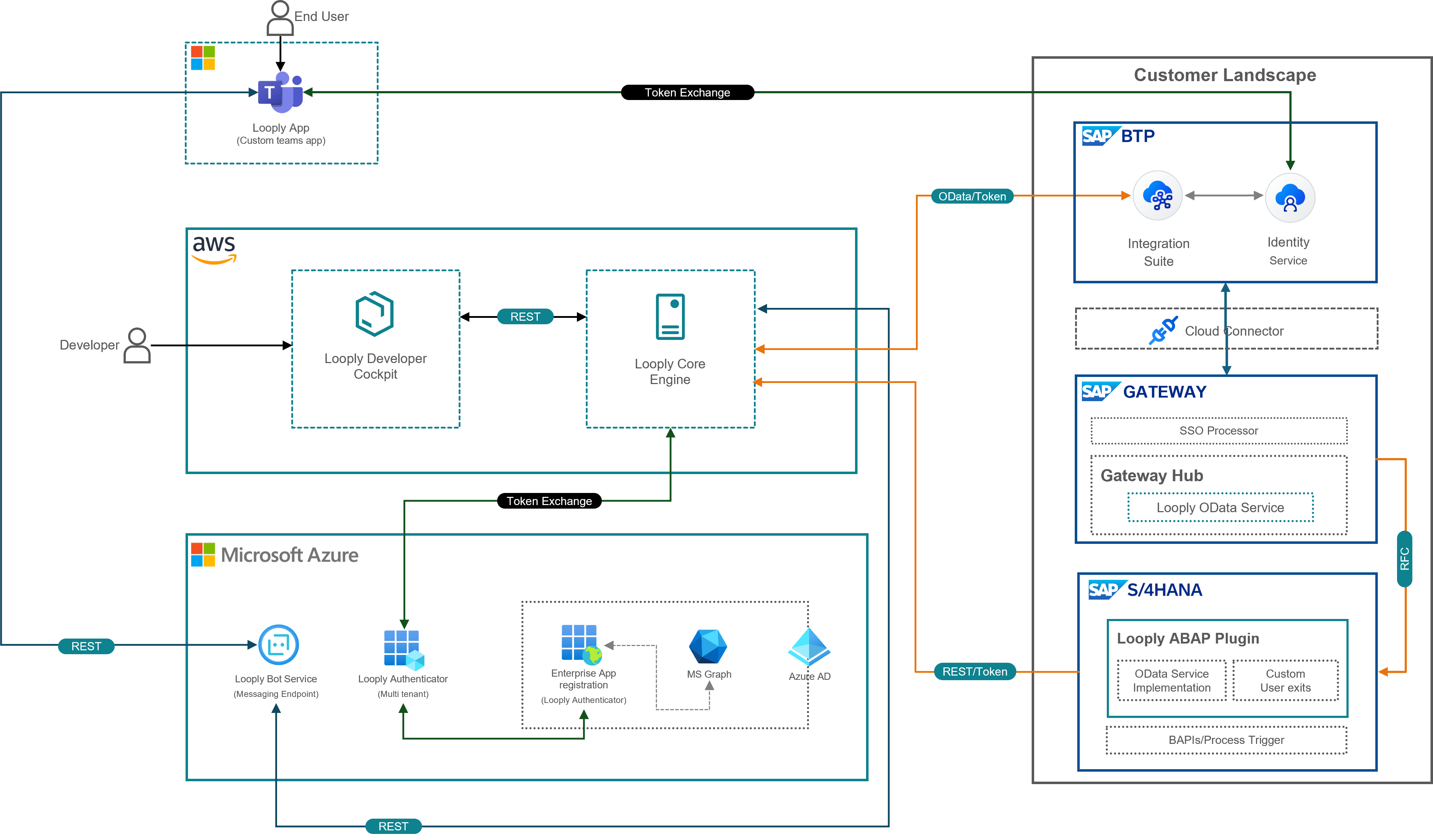Click the BTP heading text
Screen dimensions: 1433x840
[1137, 136]
